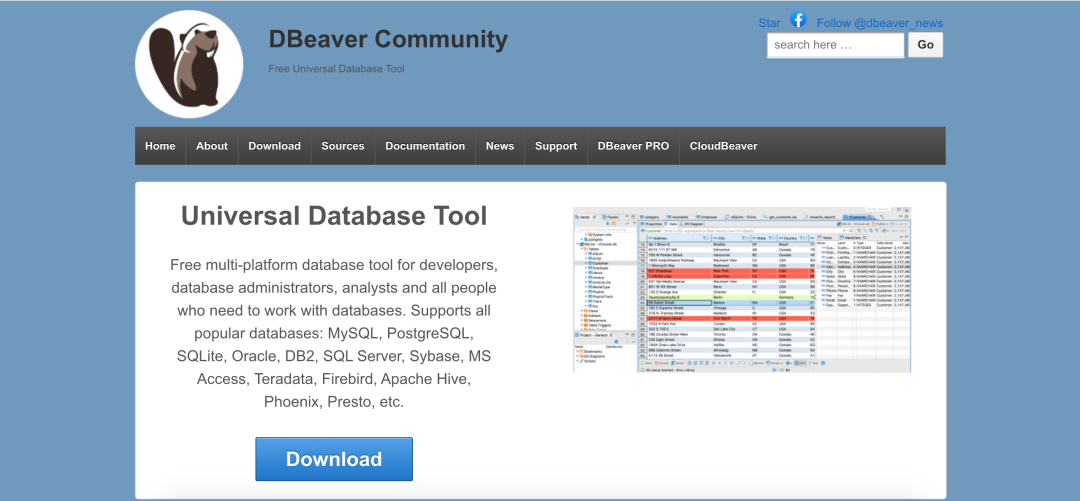Visit the DBeaver PRO page
Image resolution: width=1080 pixels, height=501 pixels.
point(633,146)
